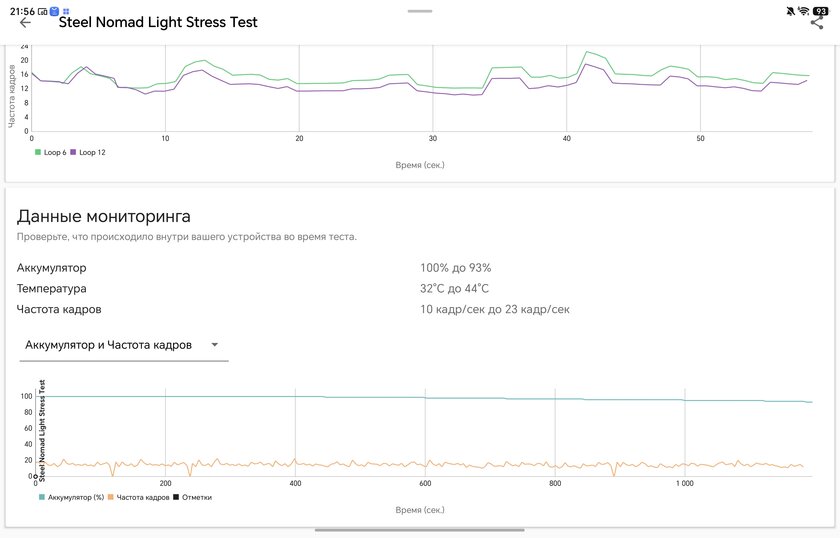Tap the Данные мониторинга section heading
The height and width of the screenshot is (538, 840).
103,216
